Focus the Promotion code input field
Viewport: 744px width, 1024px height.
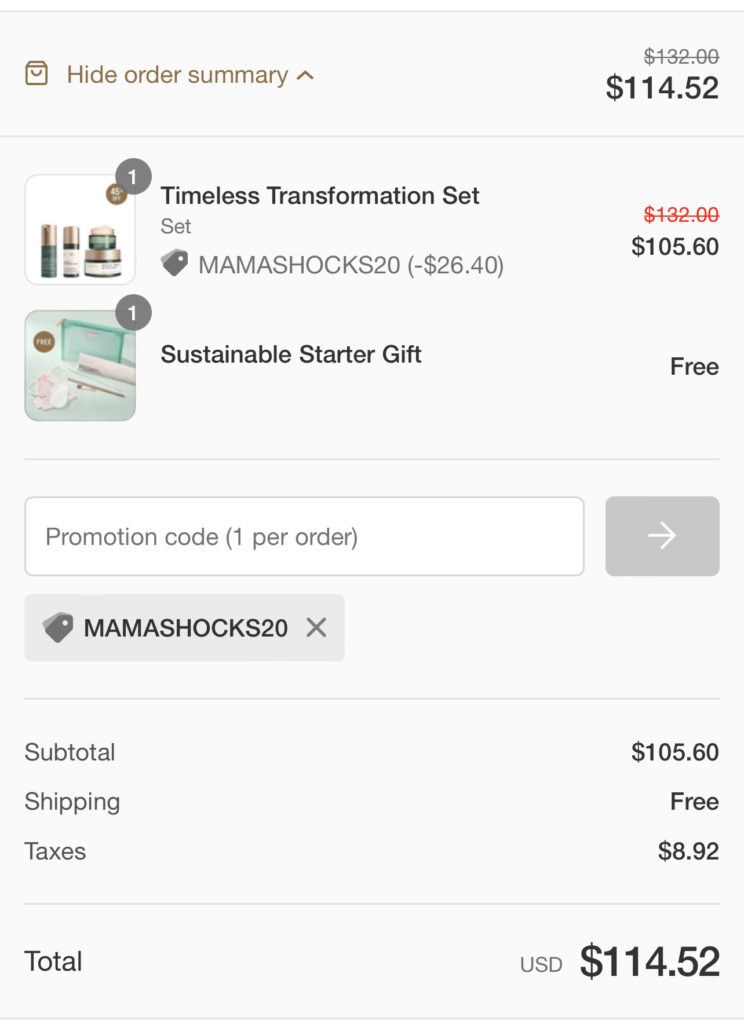304,537
